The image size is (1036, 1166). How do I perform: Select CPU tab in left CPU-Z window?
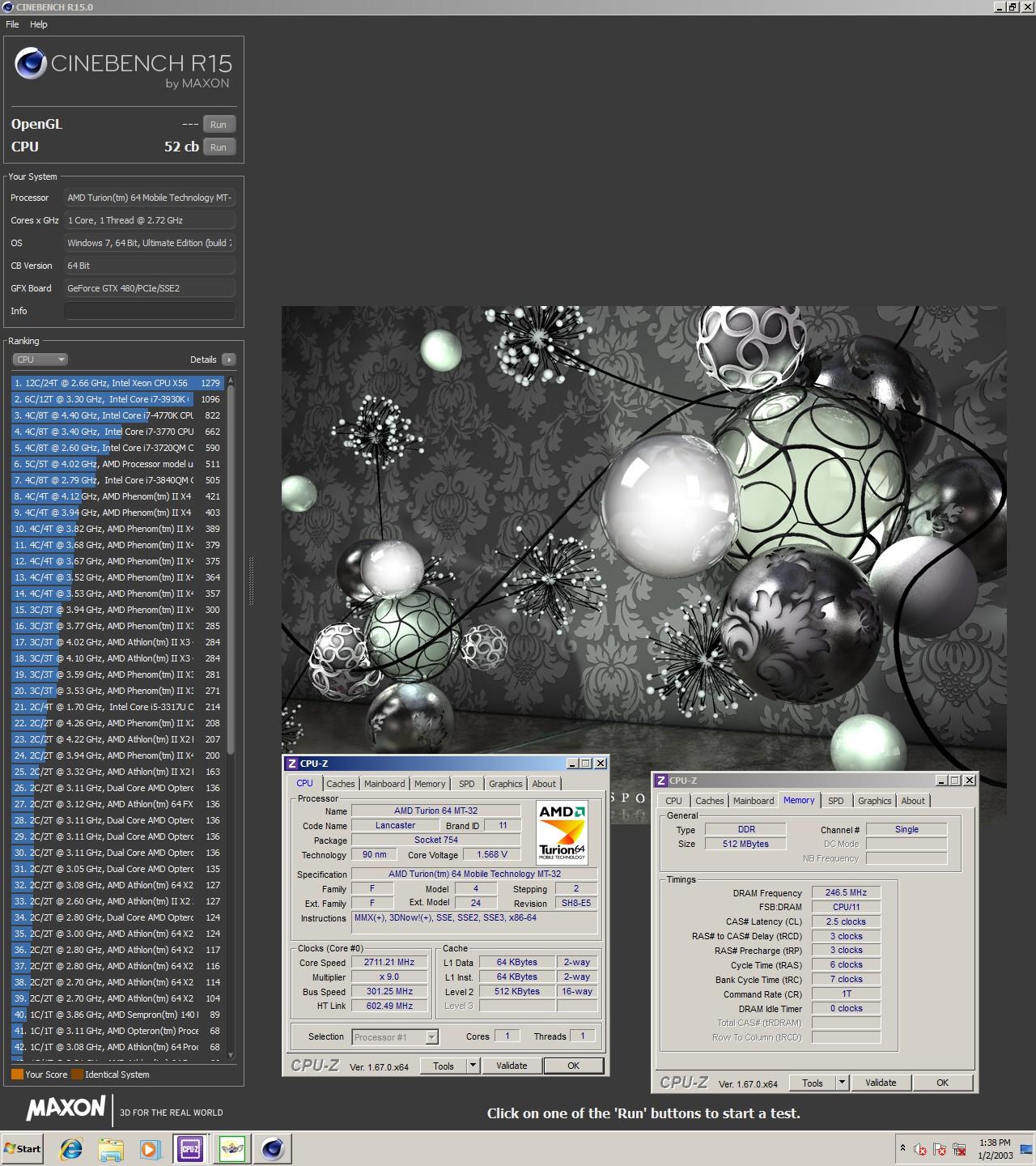coord(304,783)
